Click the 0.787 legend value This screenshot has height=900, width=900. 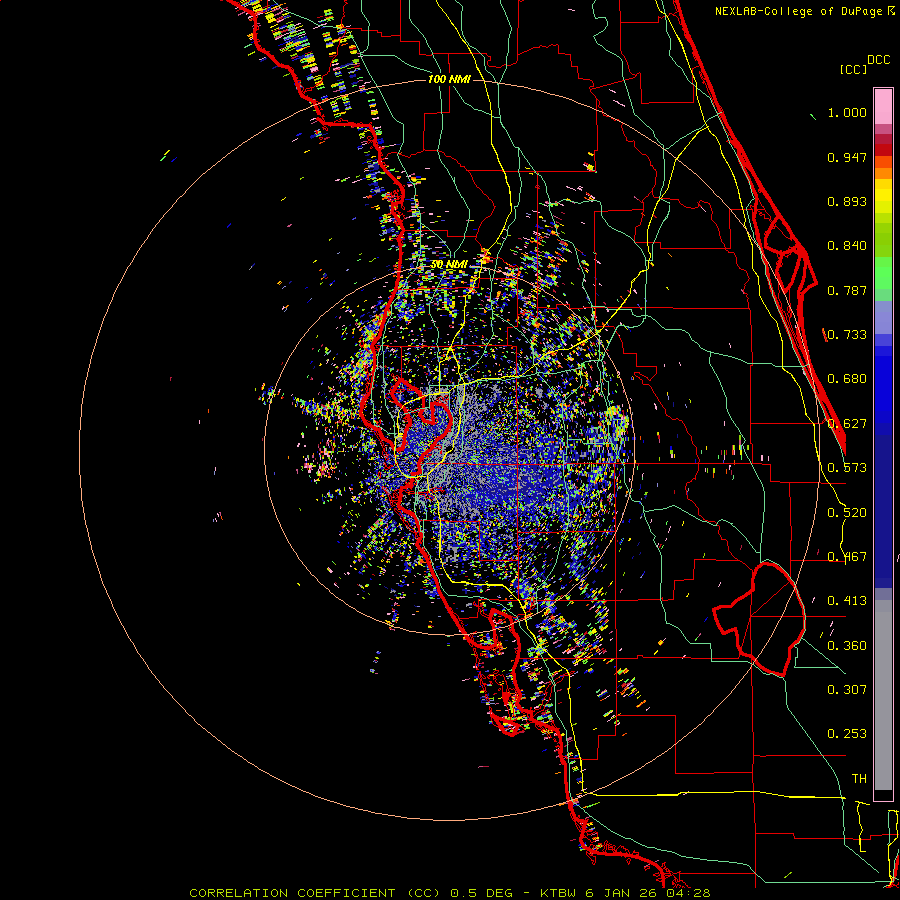tap(847, 290)
